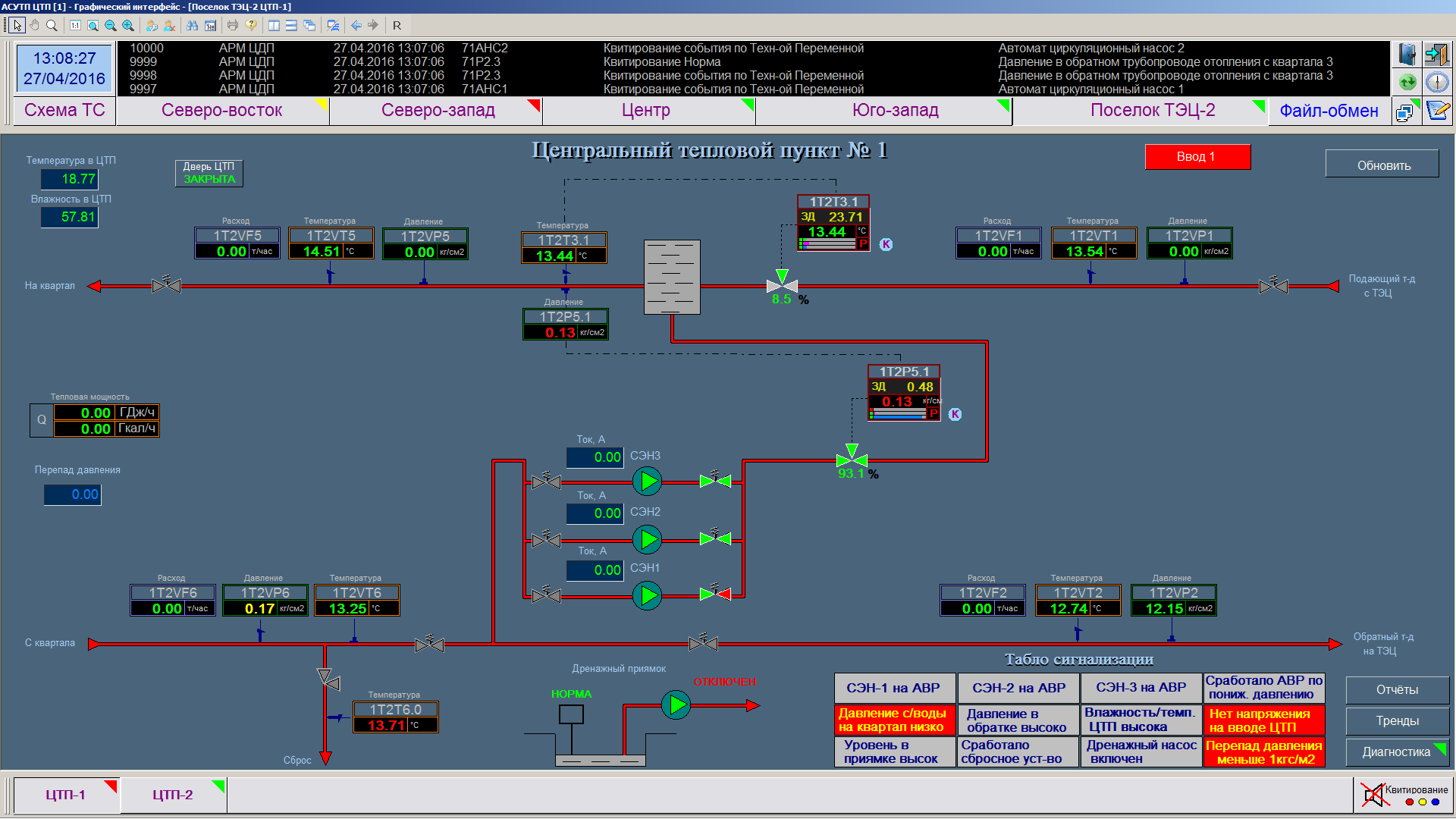Click the Дверь ЦТП ЗАКРЫТА indicator
Screen dimensions: 1456x819
(x=209, y=173)
